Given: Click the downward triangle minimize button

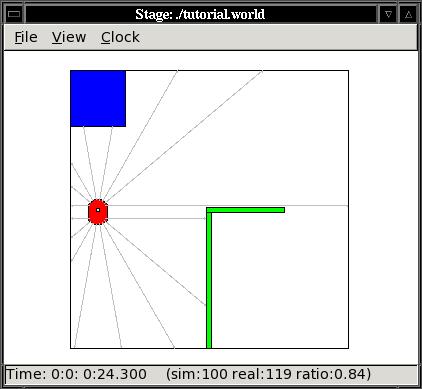Looking at the screenshot, I should pyautogui.click(x=388, y=14).
